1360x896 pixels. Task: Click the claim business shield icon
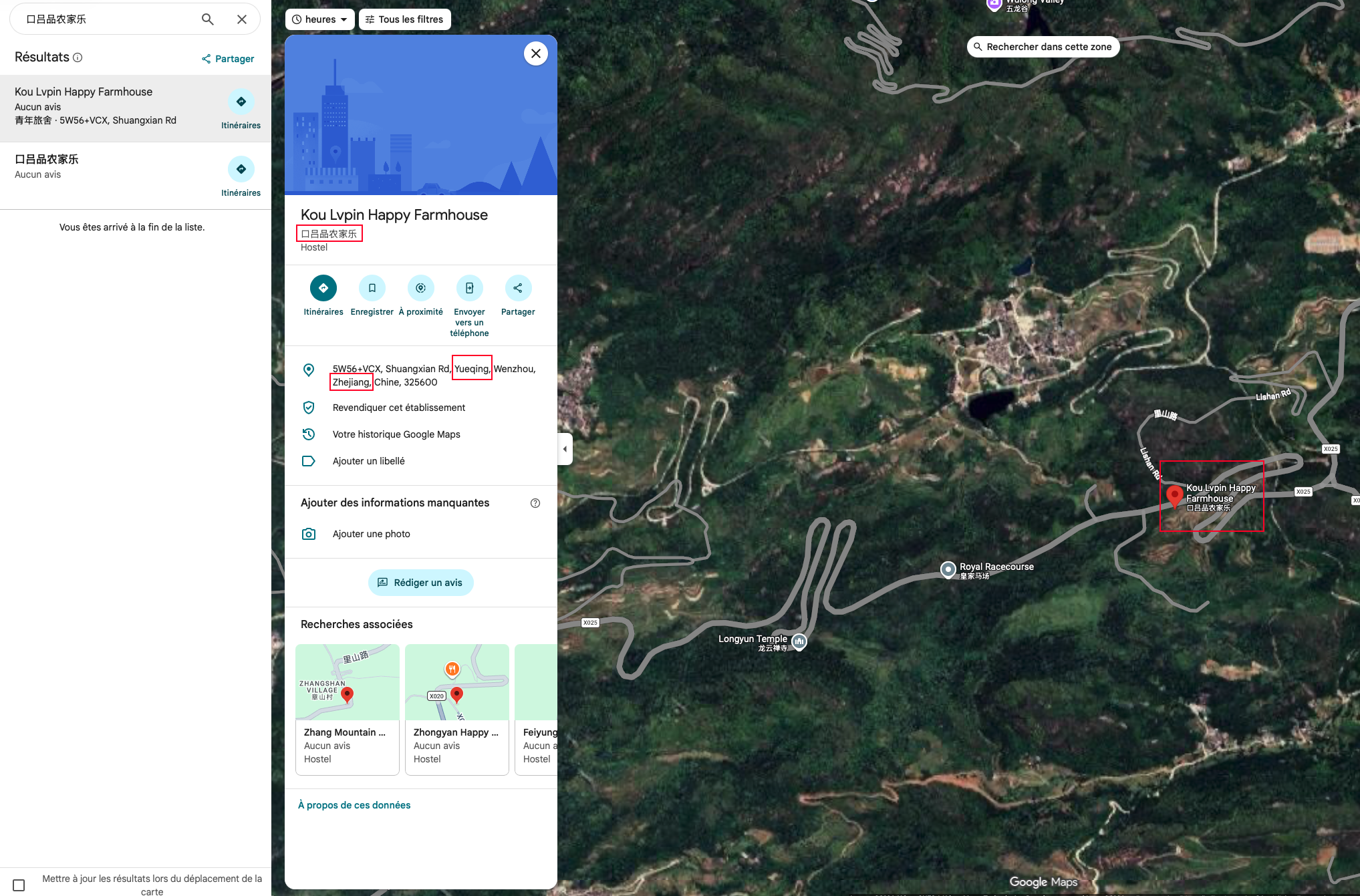[309, 408]
